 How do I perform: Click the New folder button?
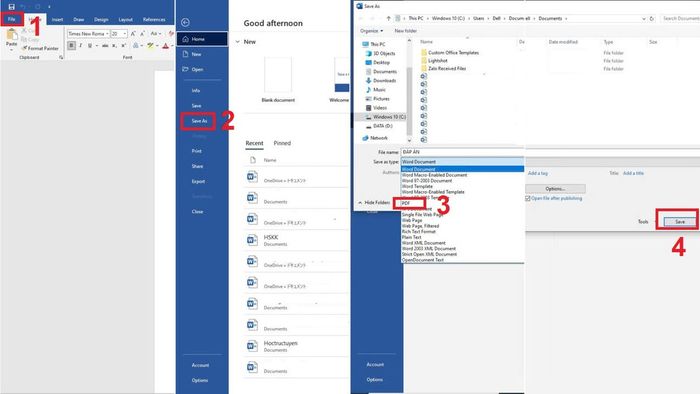coord(405,31)
